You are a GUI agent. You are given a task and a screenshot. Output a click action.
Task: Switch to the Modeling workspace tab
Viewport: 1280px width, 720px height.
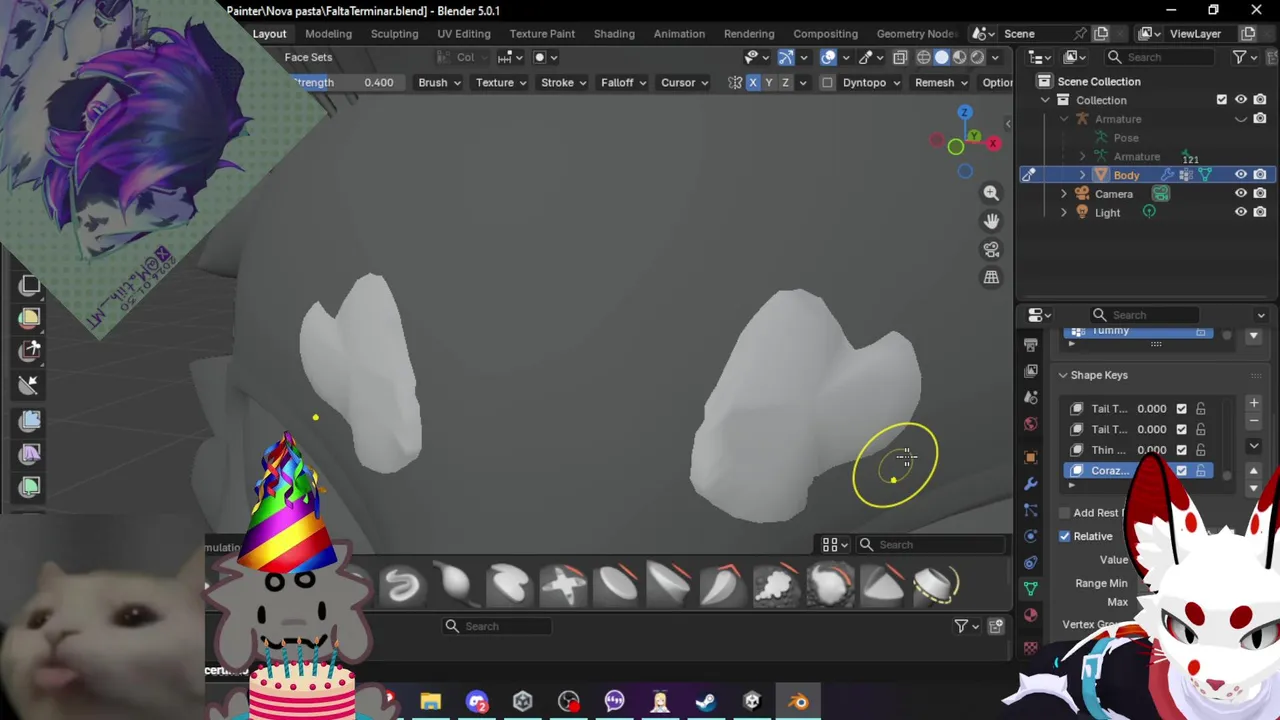click(x=328, y=33)
